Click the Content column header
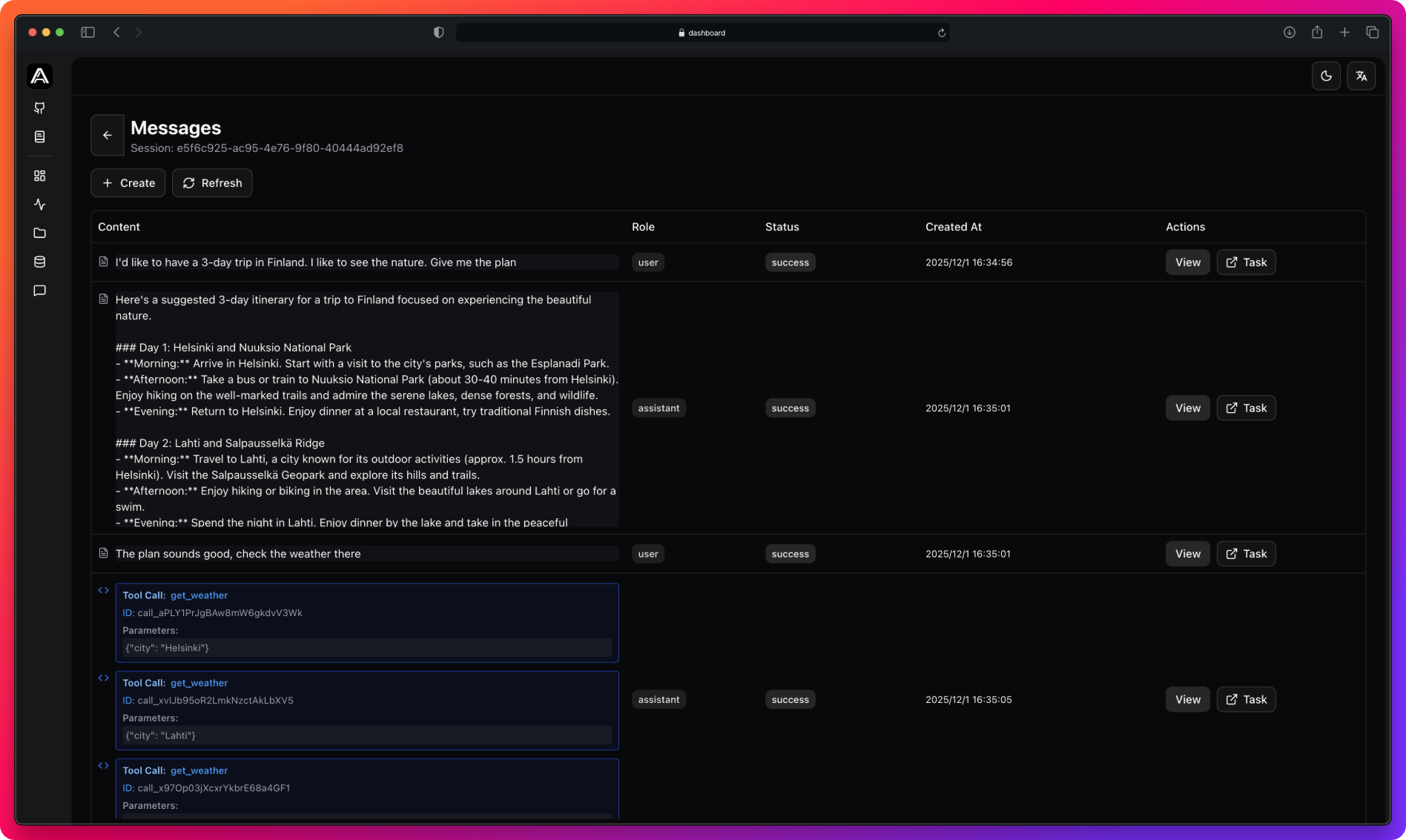The image size is (1406, 840). (119, 227)
